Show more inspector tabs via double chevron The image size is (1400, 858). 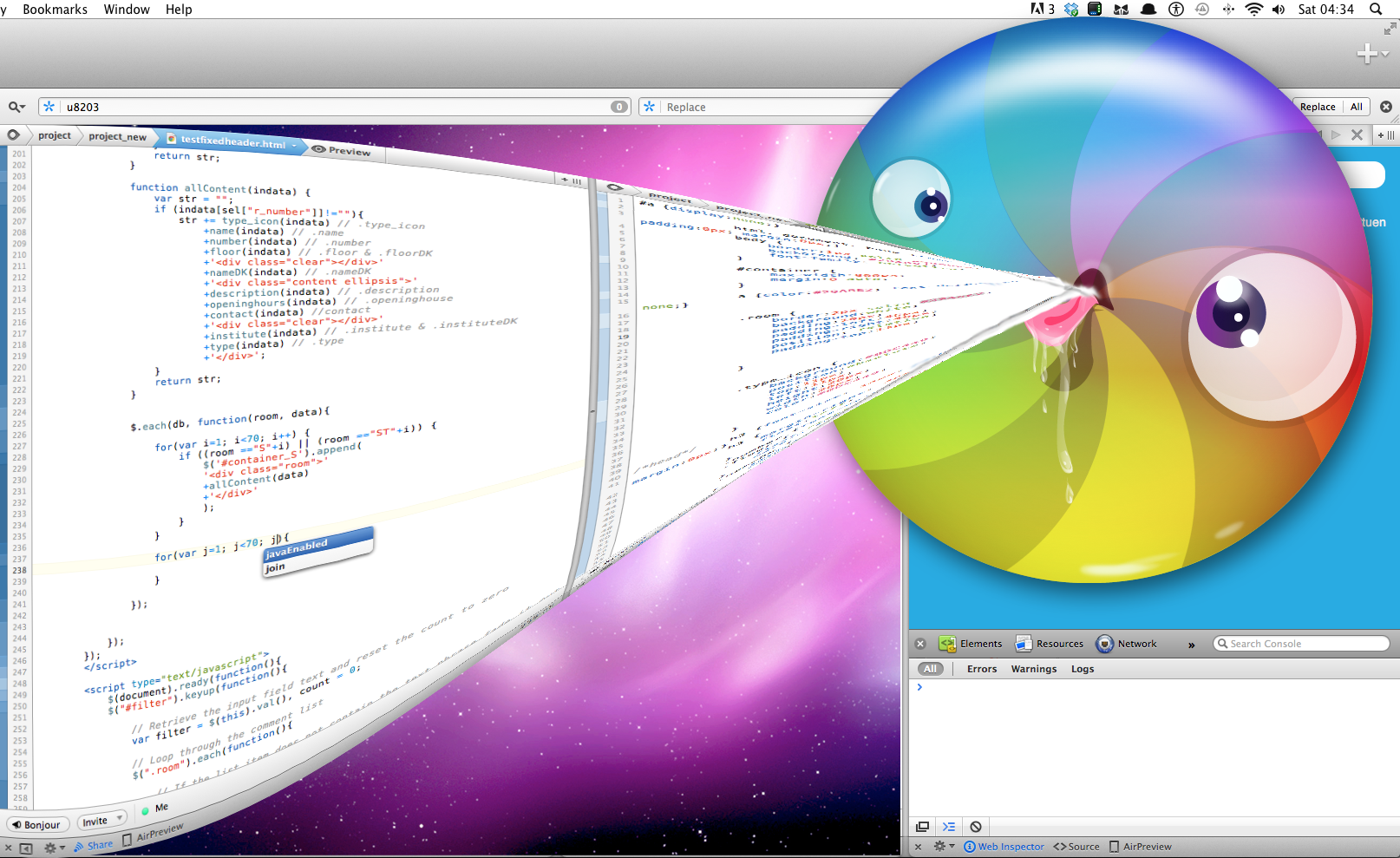click(x=1191, y=645)
